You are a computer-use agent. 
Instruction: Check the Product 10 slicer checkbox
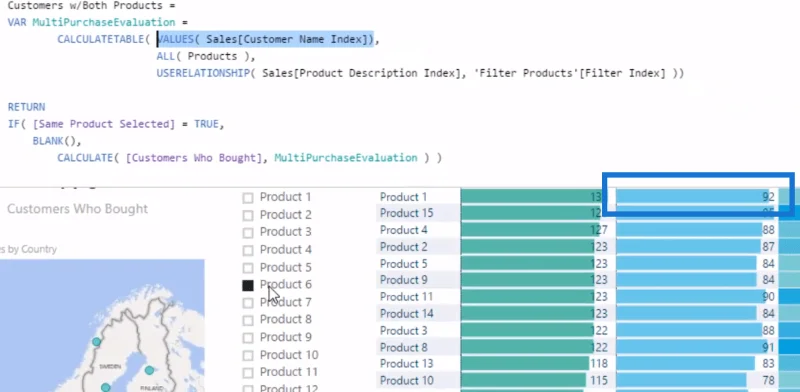247,355
